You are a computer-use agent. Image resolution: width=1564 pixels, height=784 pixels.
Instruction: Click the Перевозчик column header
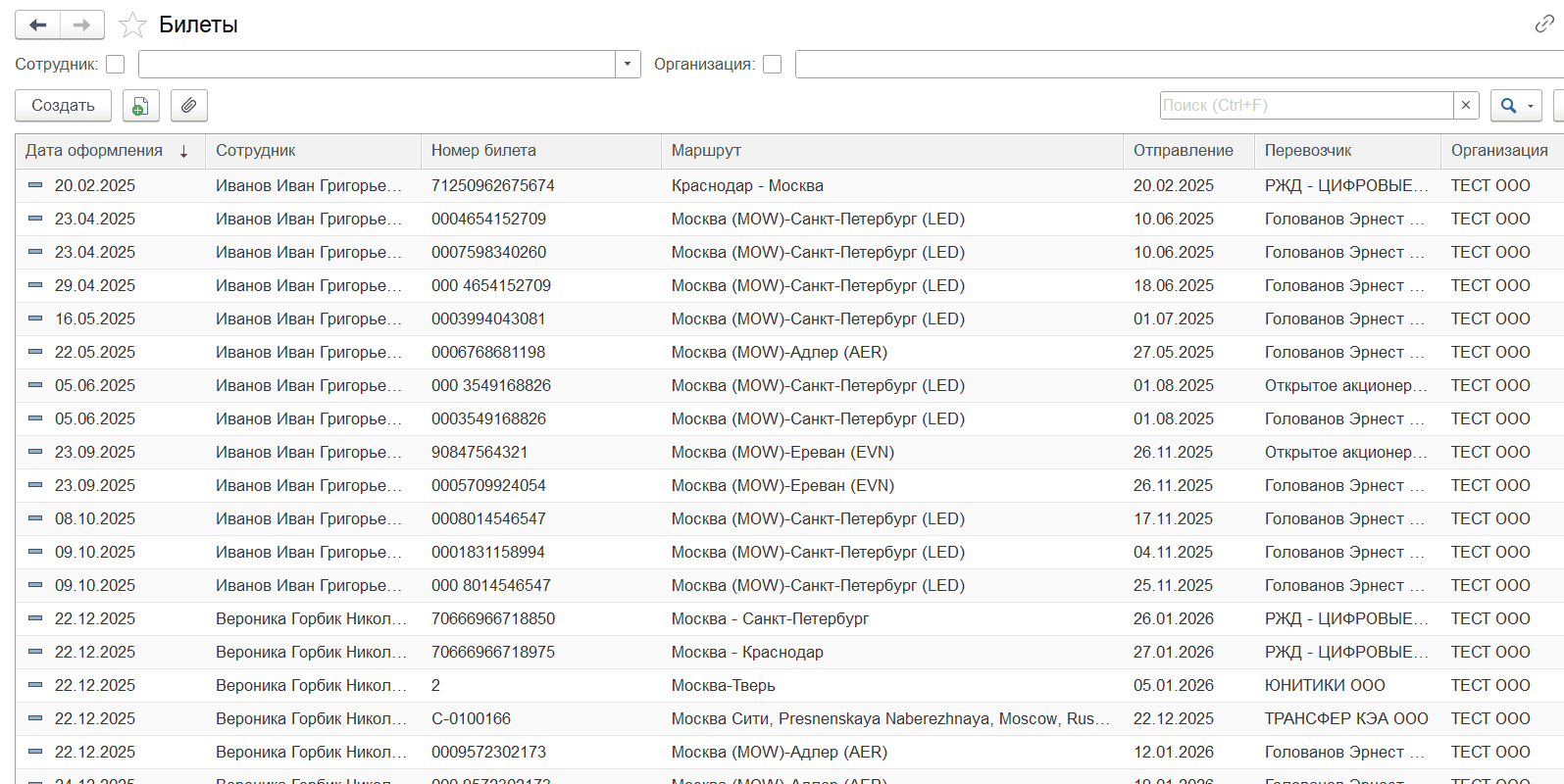point(1307,151)
